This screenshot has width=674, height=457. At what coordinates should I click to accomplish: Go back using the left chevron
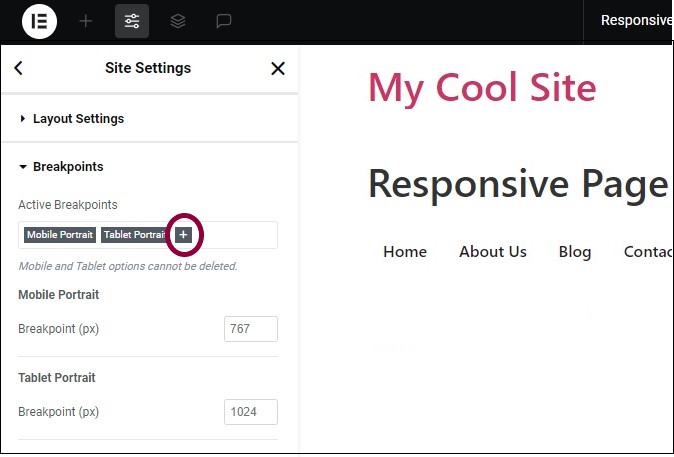click(18, 68)
